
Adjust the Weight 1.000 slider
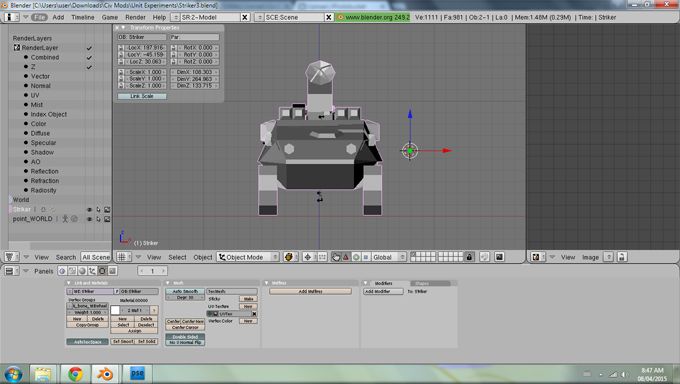click(88, 312)
